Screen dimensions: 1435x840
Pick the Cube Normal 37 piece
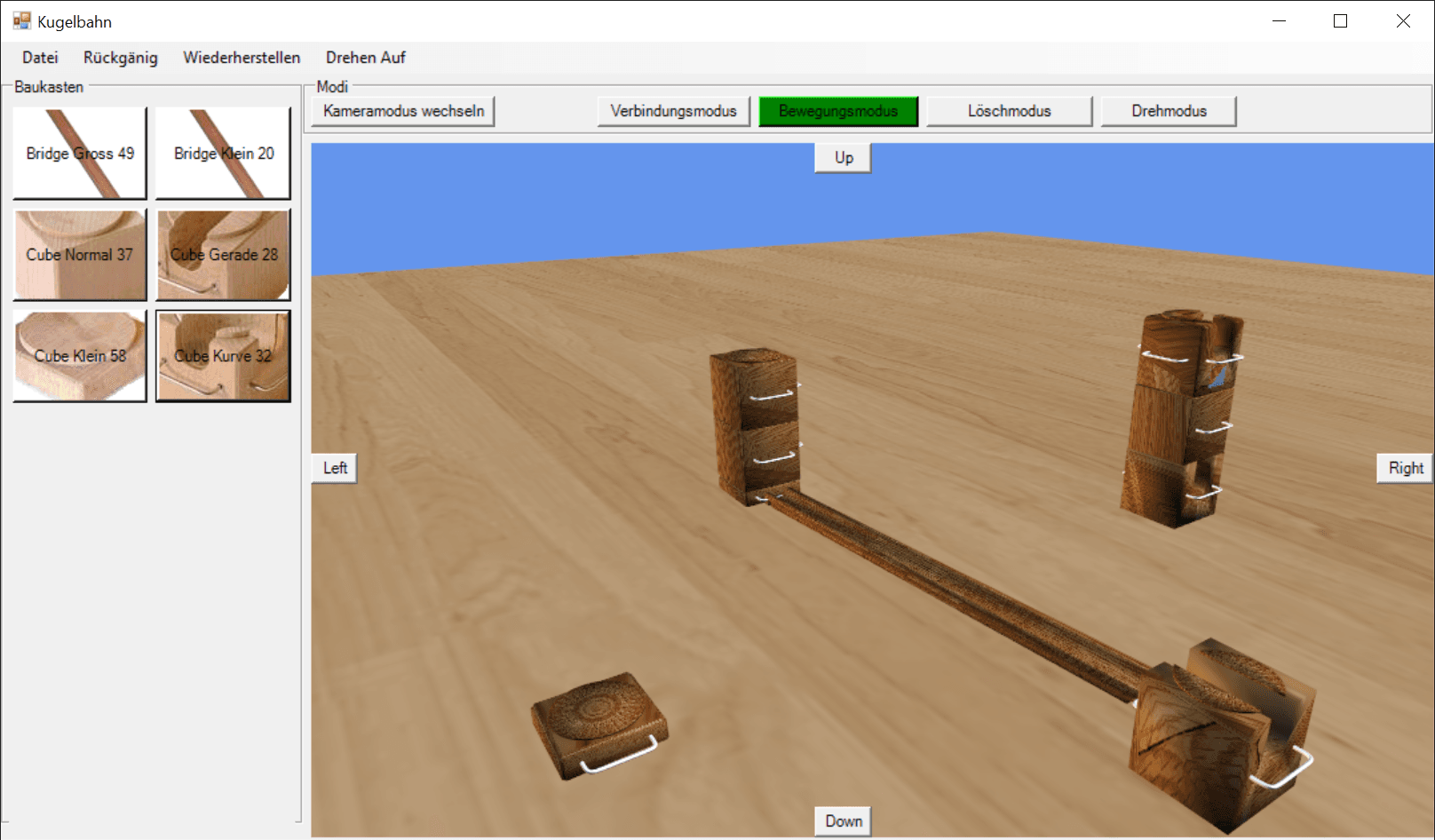79,255
